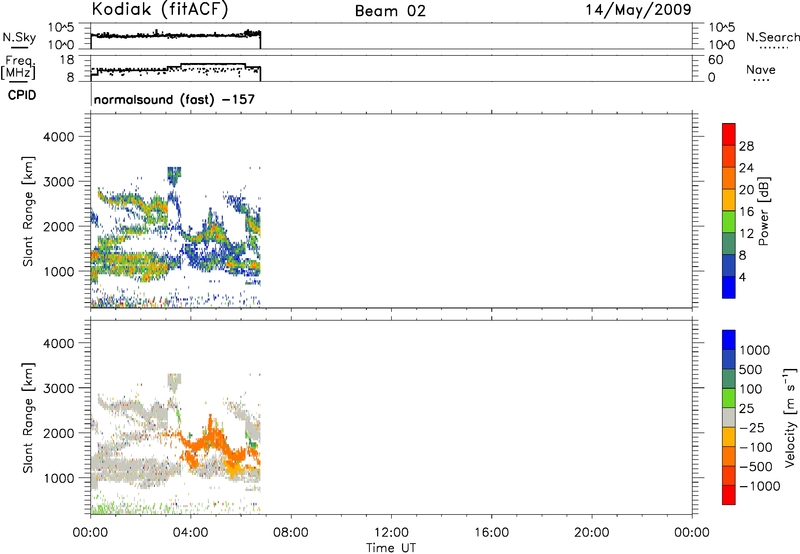Click the 'CPID' row label

22,95
